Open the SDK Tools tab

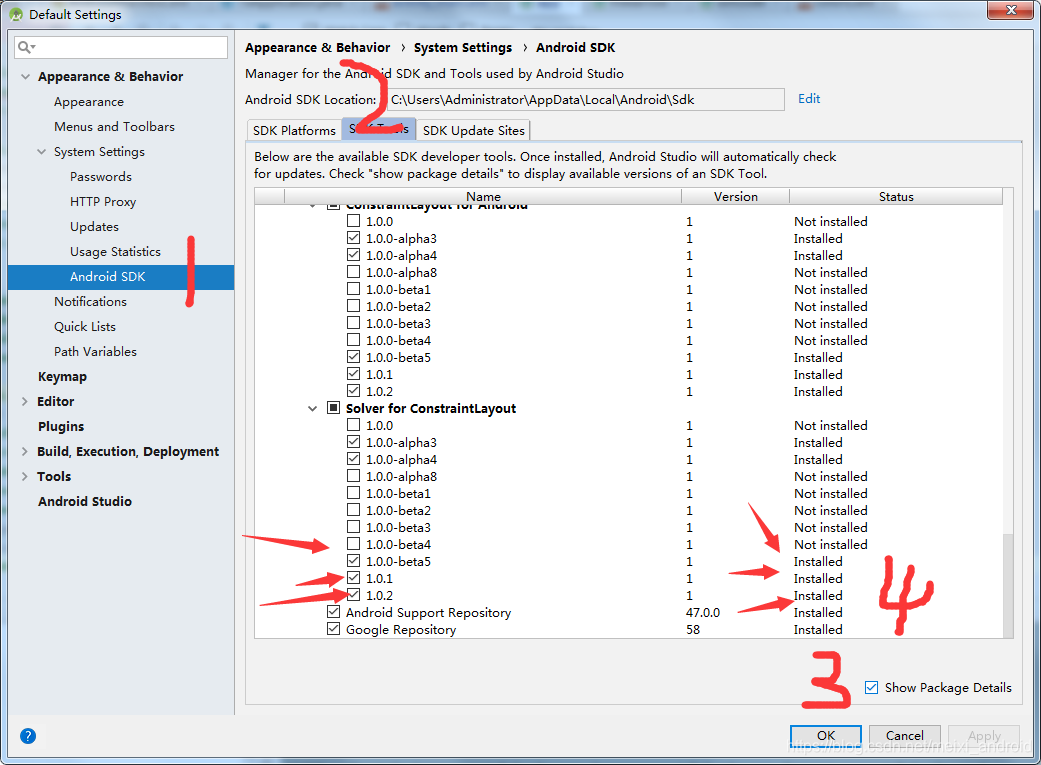pyautogui.click(x=379, y=129)
